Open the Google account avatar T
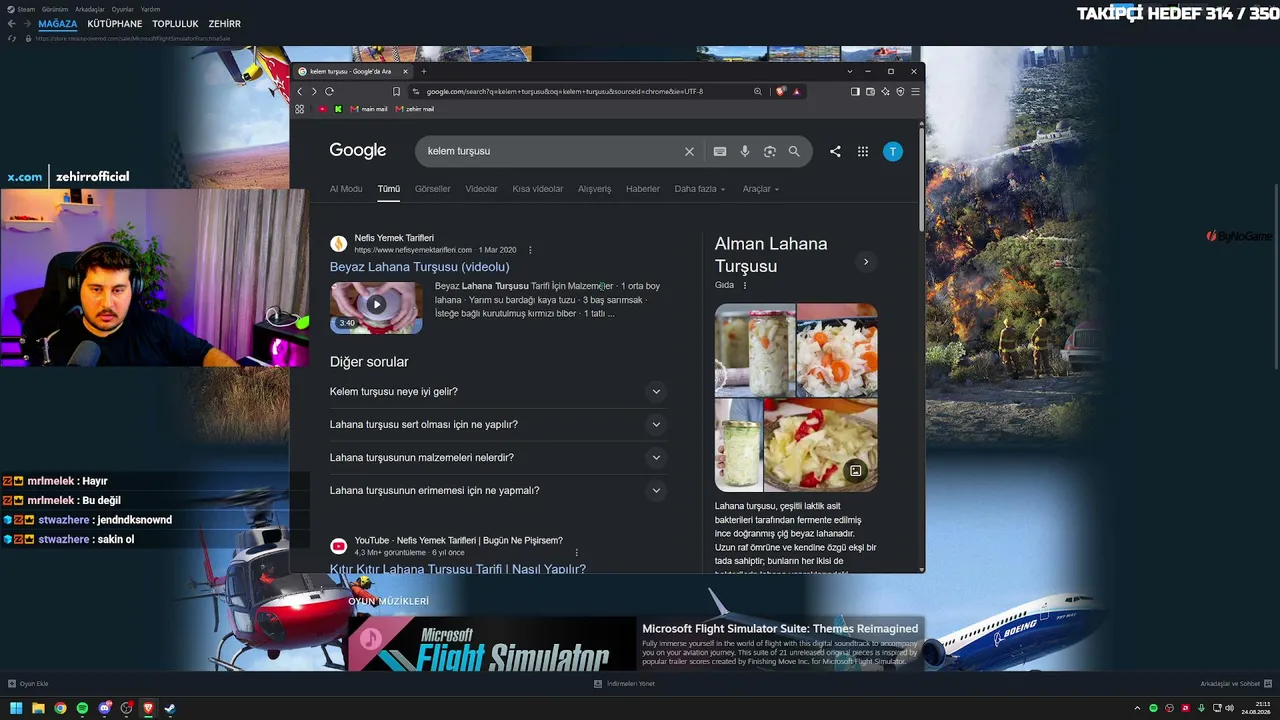The width and height of the screenshot is (1280, 720). click(x=893, y=151)
